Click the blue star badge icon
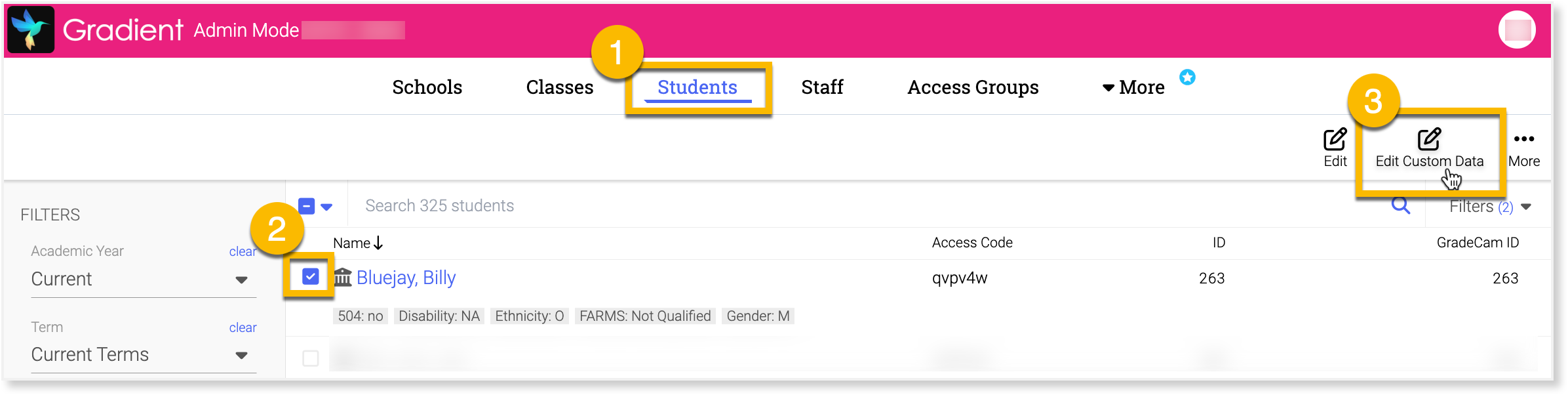 tap(1187, 77)
